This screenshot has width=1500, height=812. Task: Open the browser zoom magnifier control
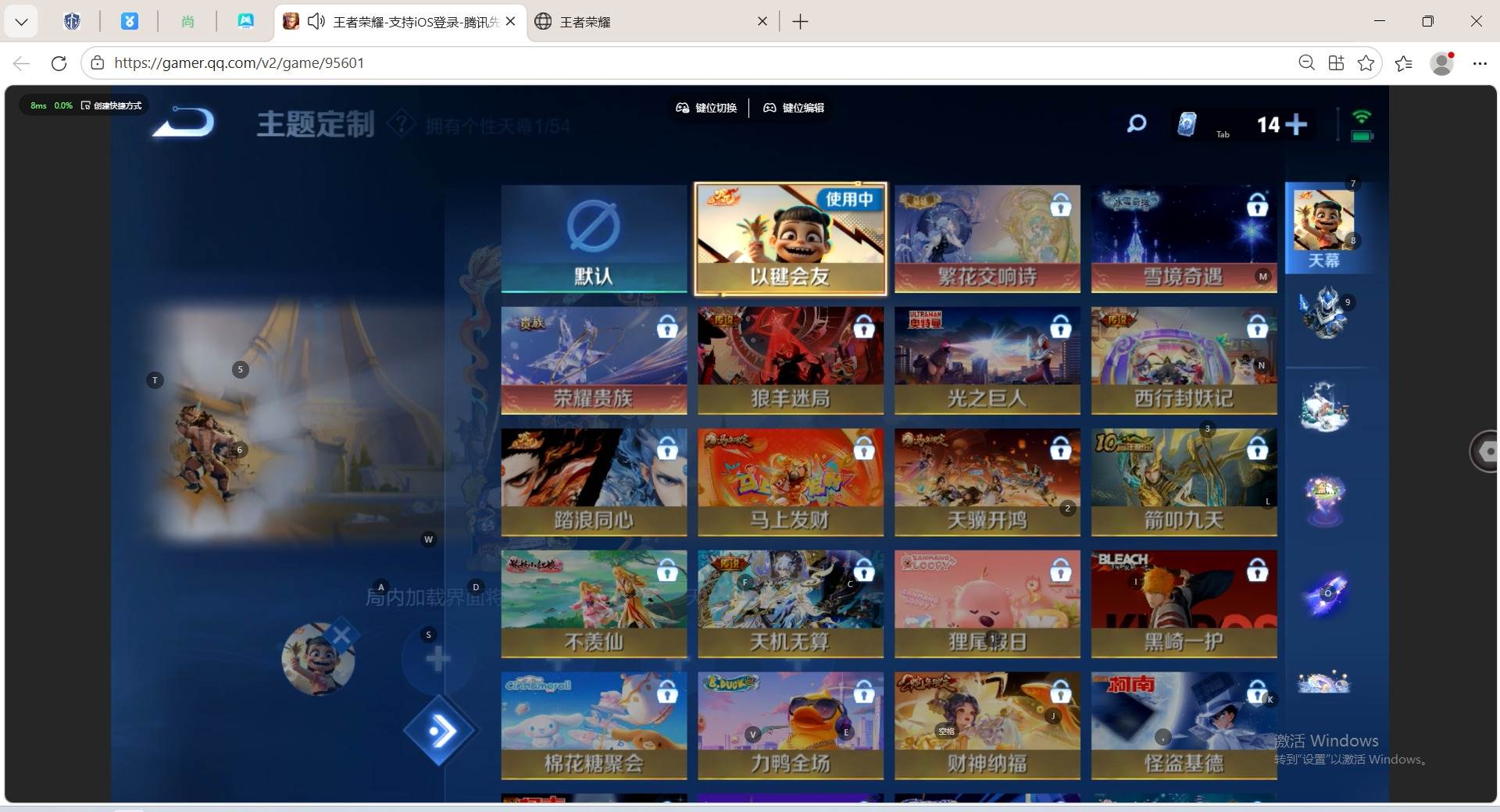[1306, 63]
